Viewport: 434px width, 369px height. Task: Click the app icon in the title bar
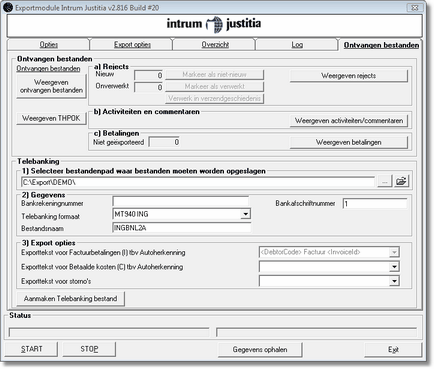(8, 7)
